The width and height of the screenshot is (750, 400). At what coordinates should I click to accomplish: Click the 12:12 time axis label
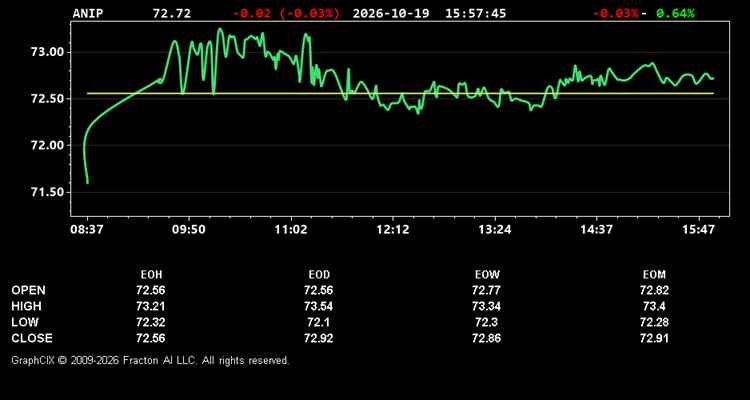coord(393,230)
